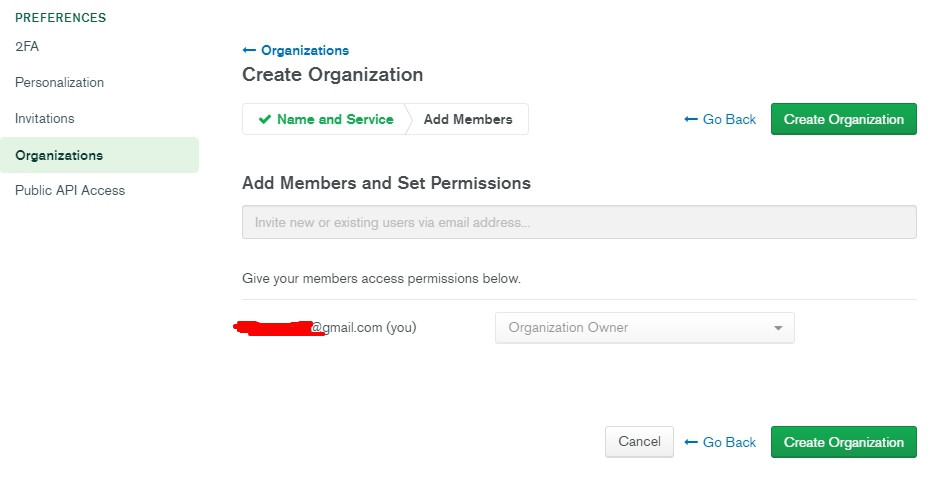Click the top Go Back link text
930x492 pixels.
point(729,119)
